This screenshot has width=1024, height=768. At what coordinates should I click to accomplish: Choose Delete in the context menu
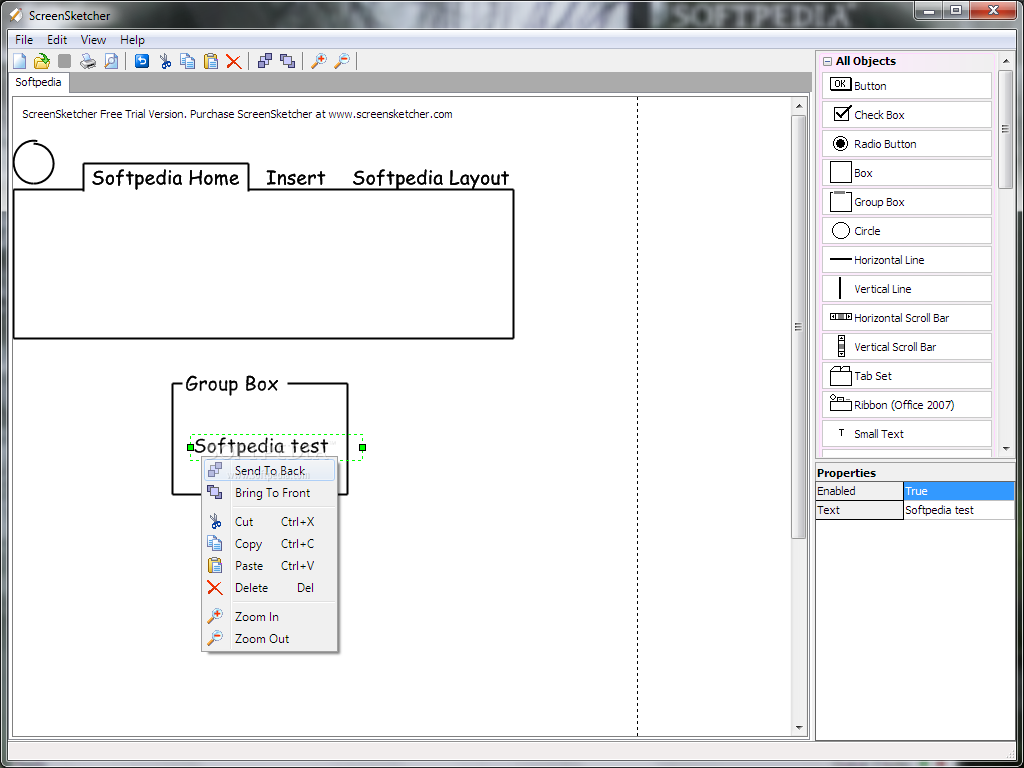point(270,588)
